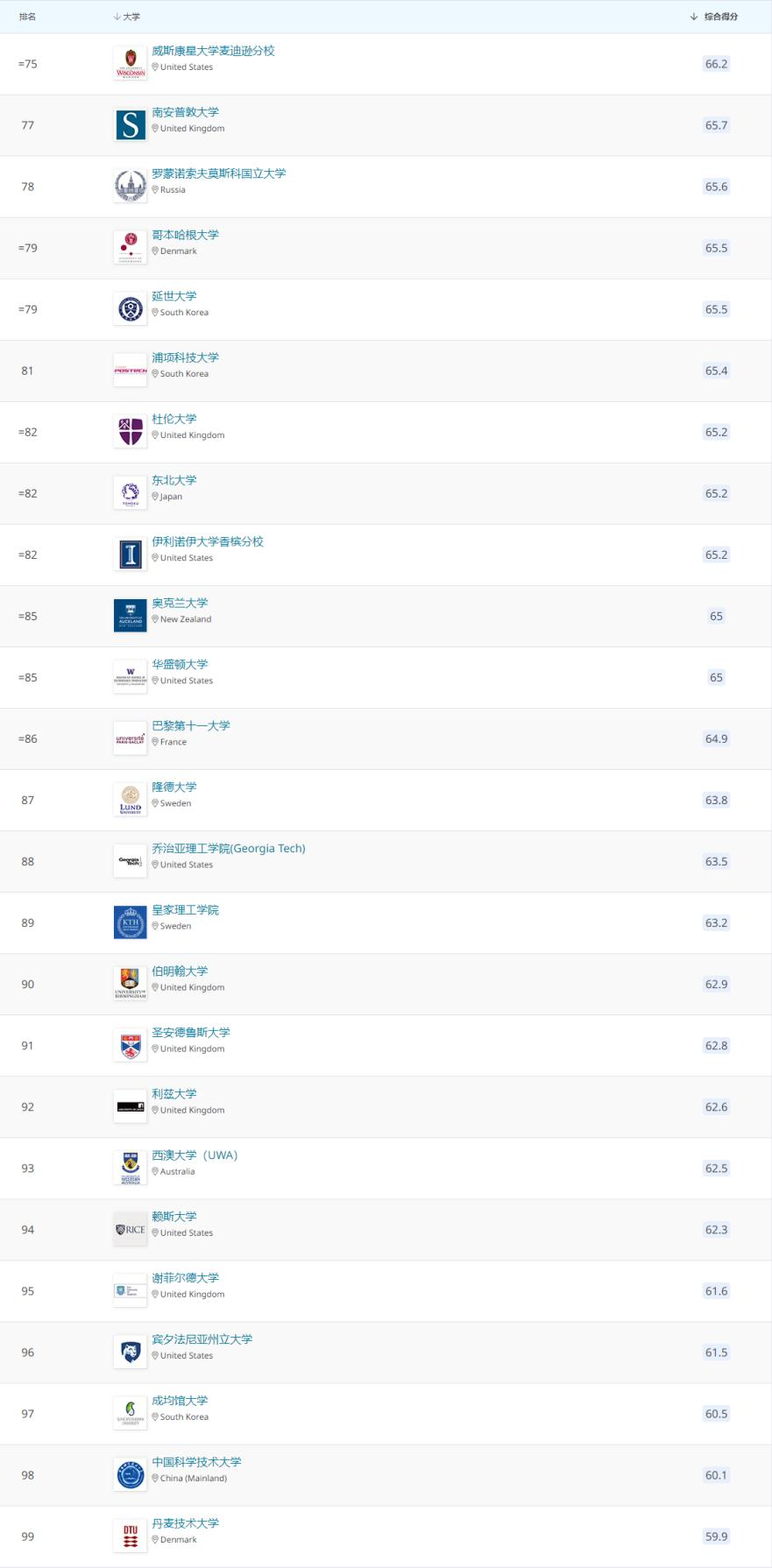Open the DTU red logo icon
The image size is (772, 1568).
pos(131,1536)
